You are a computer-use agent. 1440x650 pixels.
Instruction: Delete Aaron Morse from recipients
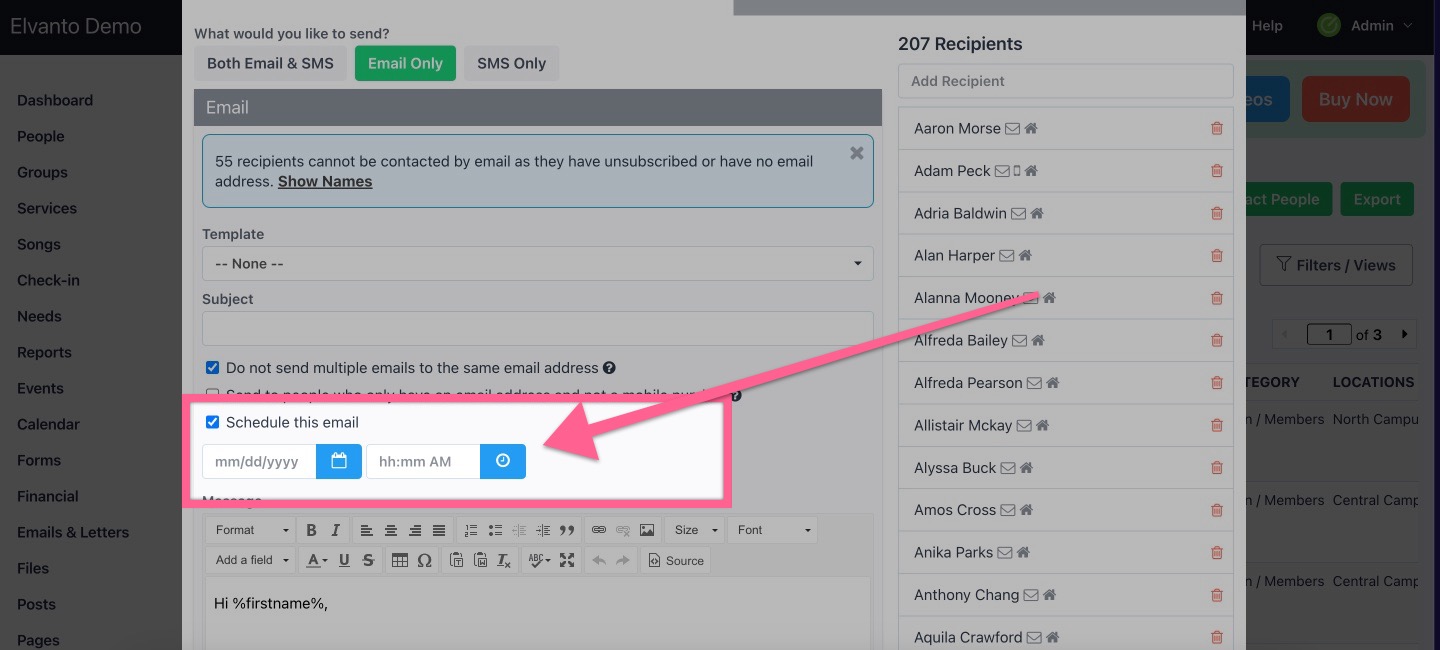tap(1217, 128)
